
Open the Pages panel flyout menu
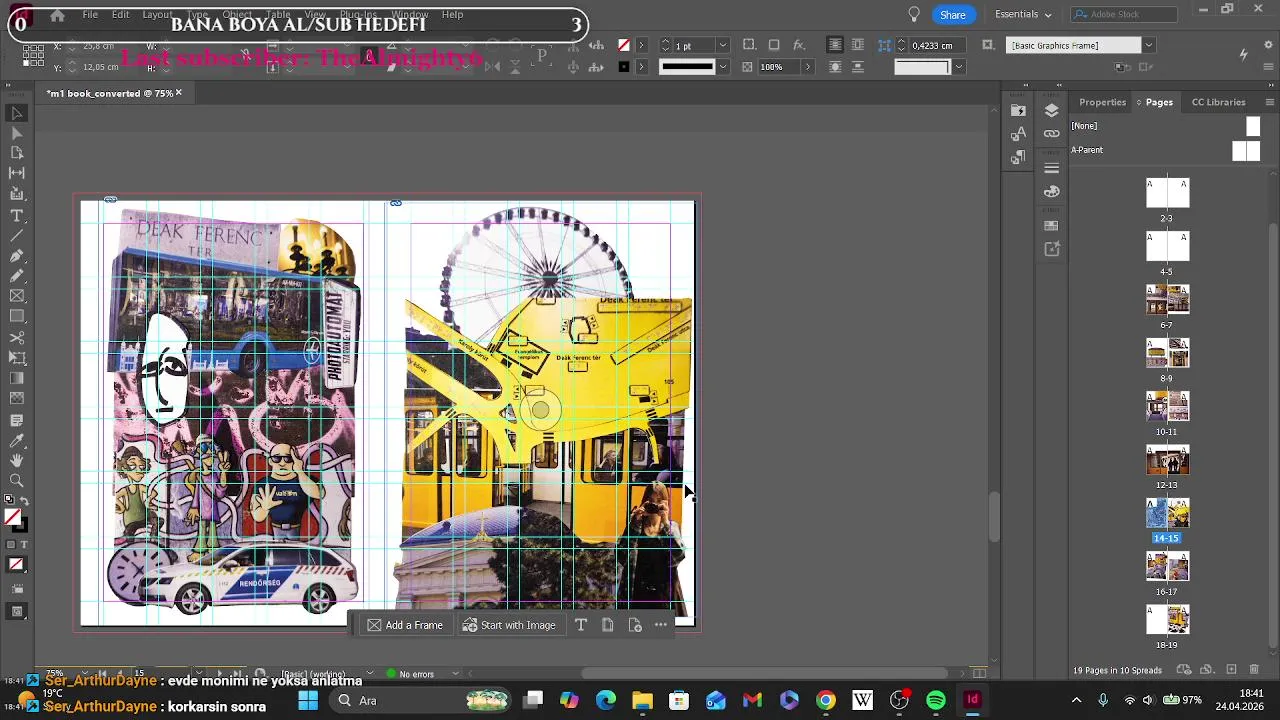coord(1270,102)
